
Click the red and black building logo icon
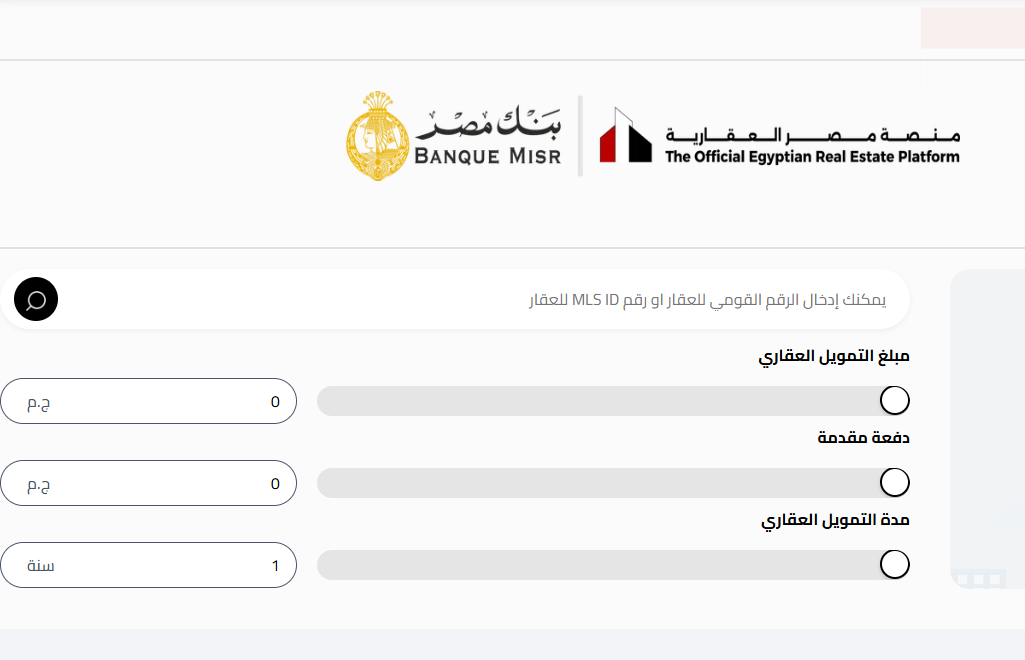[x=625, y=137]
